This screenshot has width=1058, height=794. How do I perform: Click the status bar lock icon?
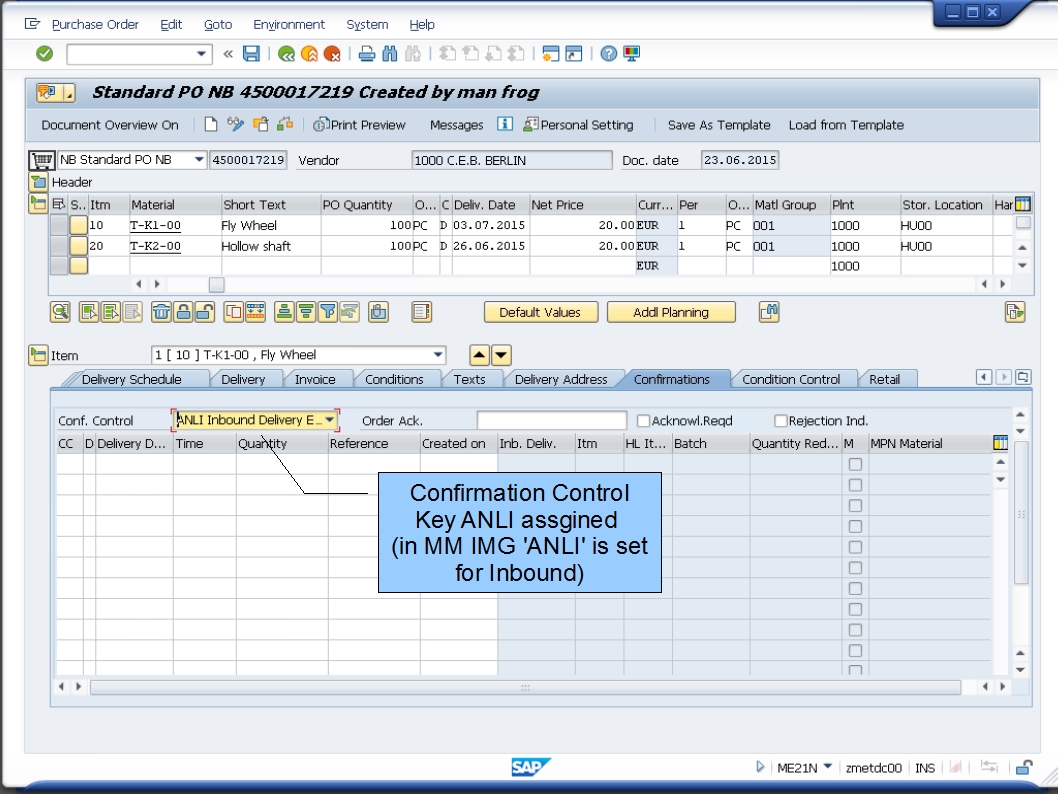click(x=1024, y=768)
